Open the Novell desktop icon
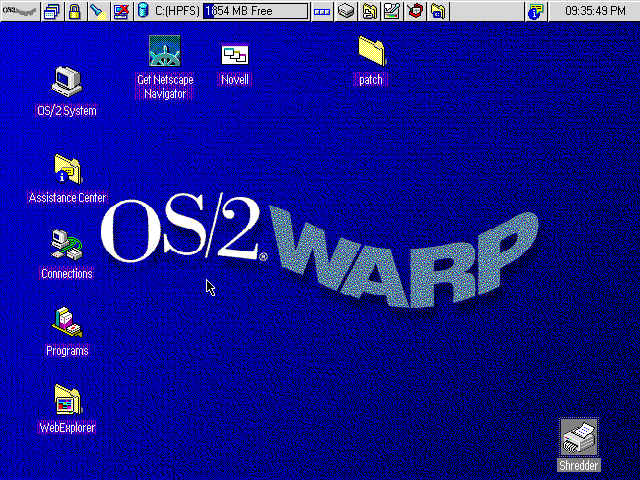 click(235, 55)
